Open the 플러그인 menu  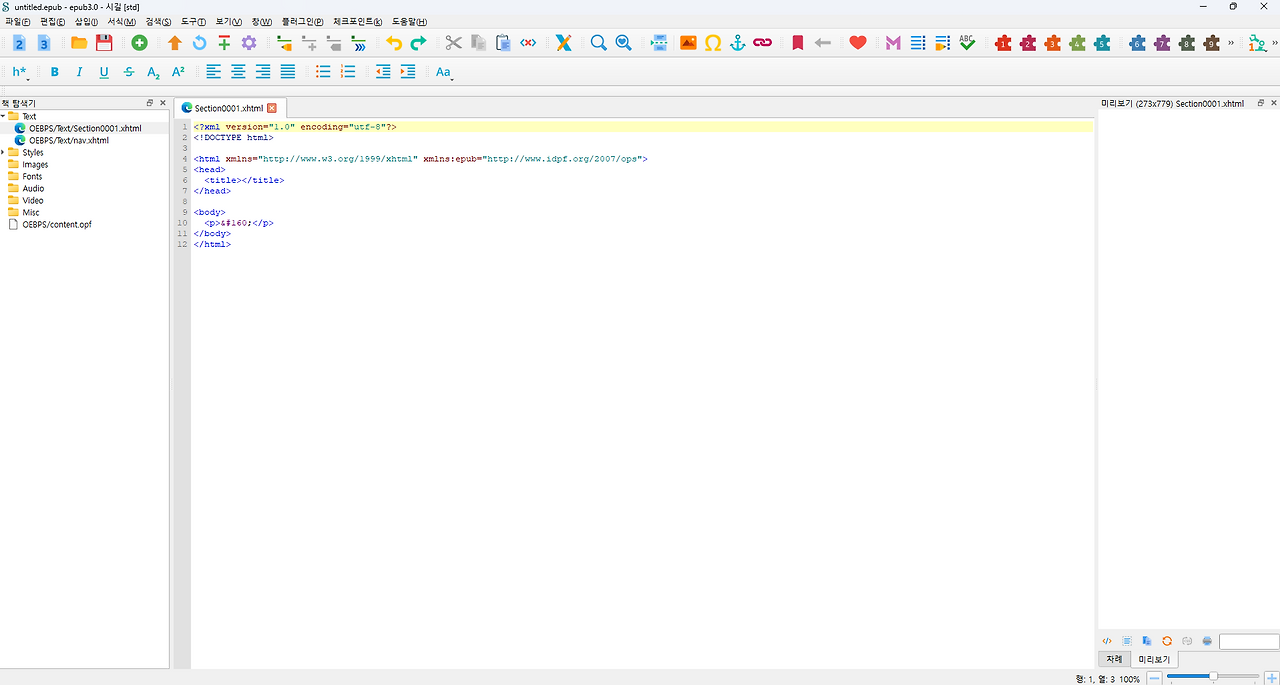click(302, 22)
